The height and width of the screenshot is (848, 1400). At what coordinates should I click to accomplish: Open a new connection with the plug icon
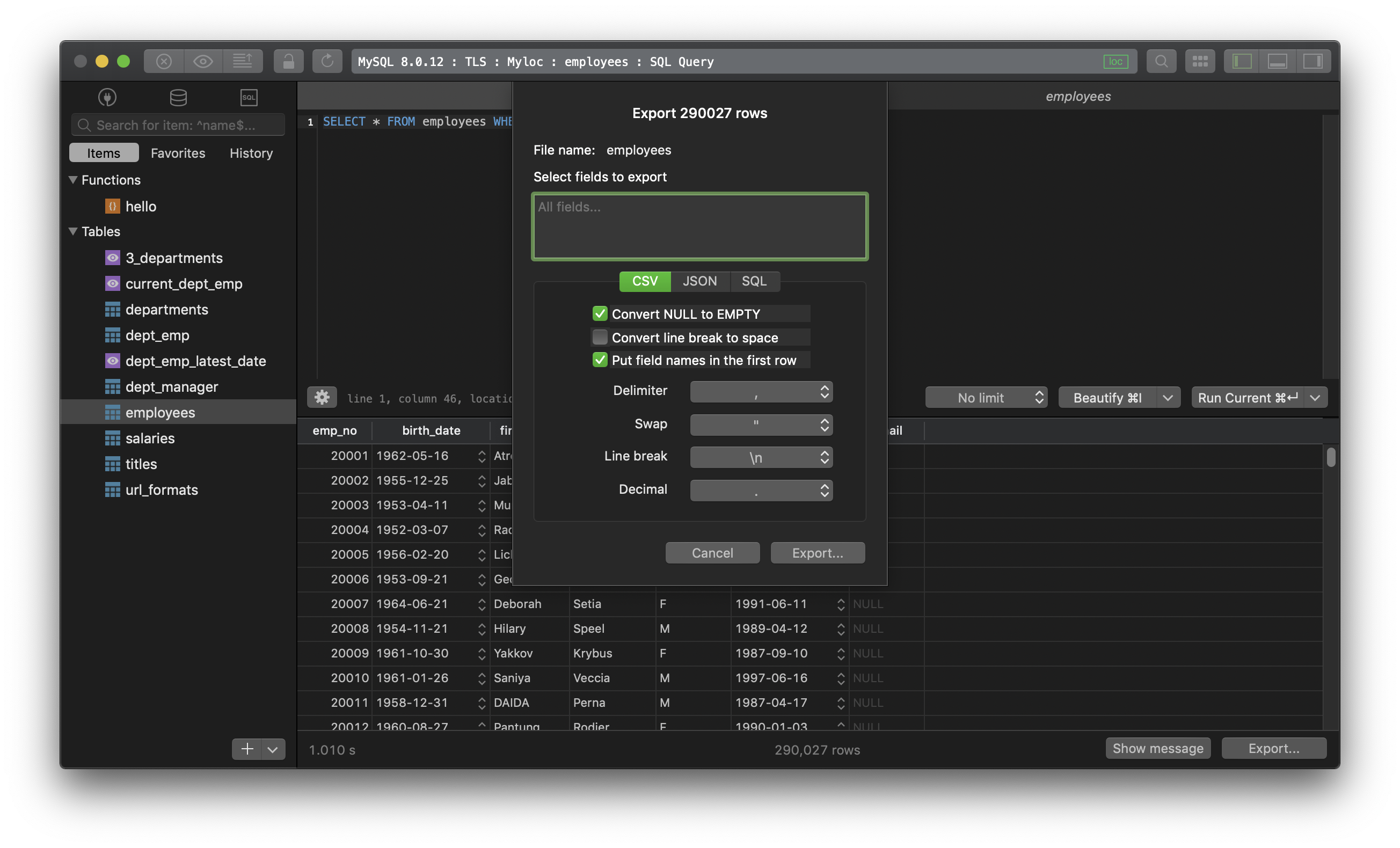(106, 97)
